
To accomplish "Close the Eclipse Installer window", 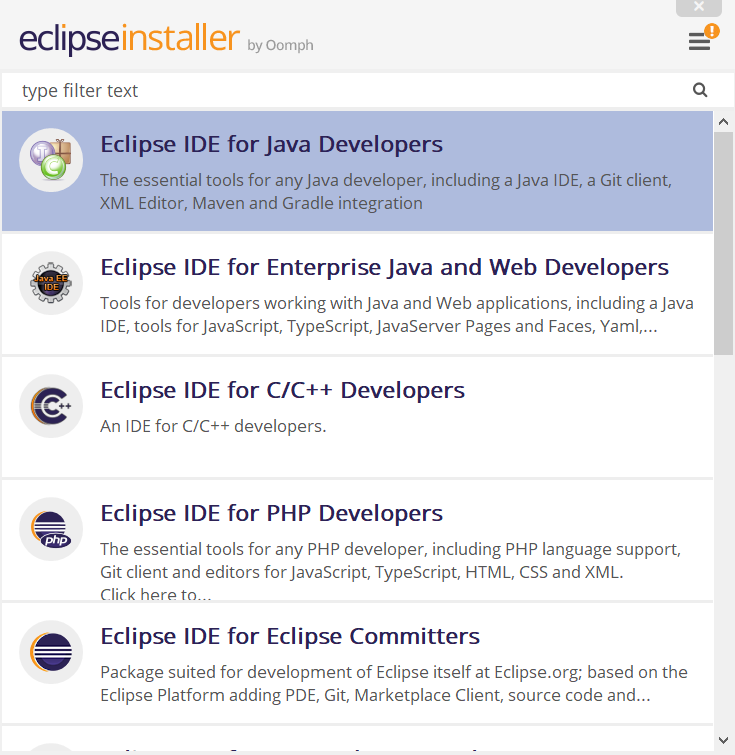I will point(699,7).
